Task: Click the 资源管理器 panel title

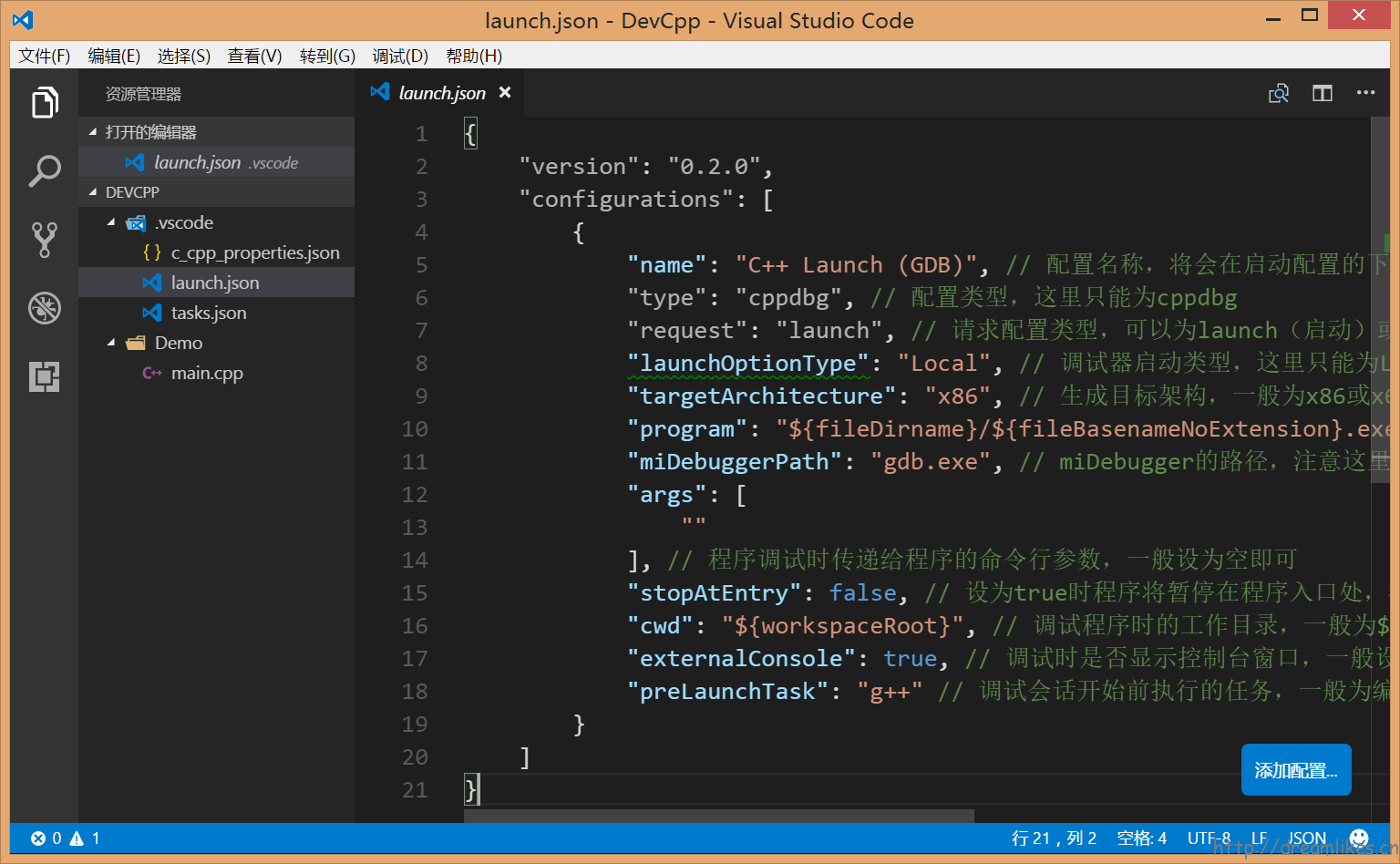Action: [x=143, y=94]
